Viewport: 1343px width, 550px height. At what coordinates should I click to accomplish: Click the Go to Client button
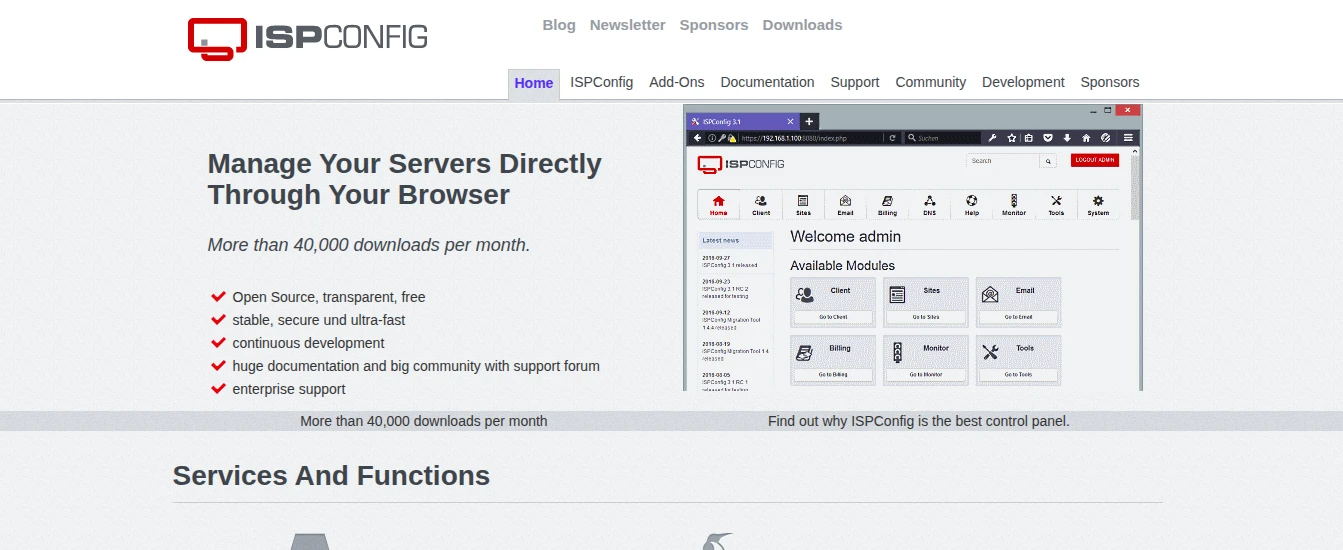(833, 317)
